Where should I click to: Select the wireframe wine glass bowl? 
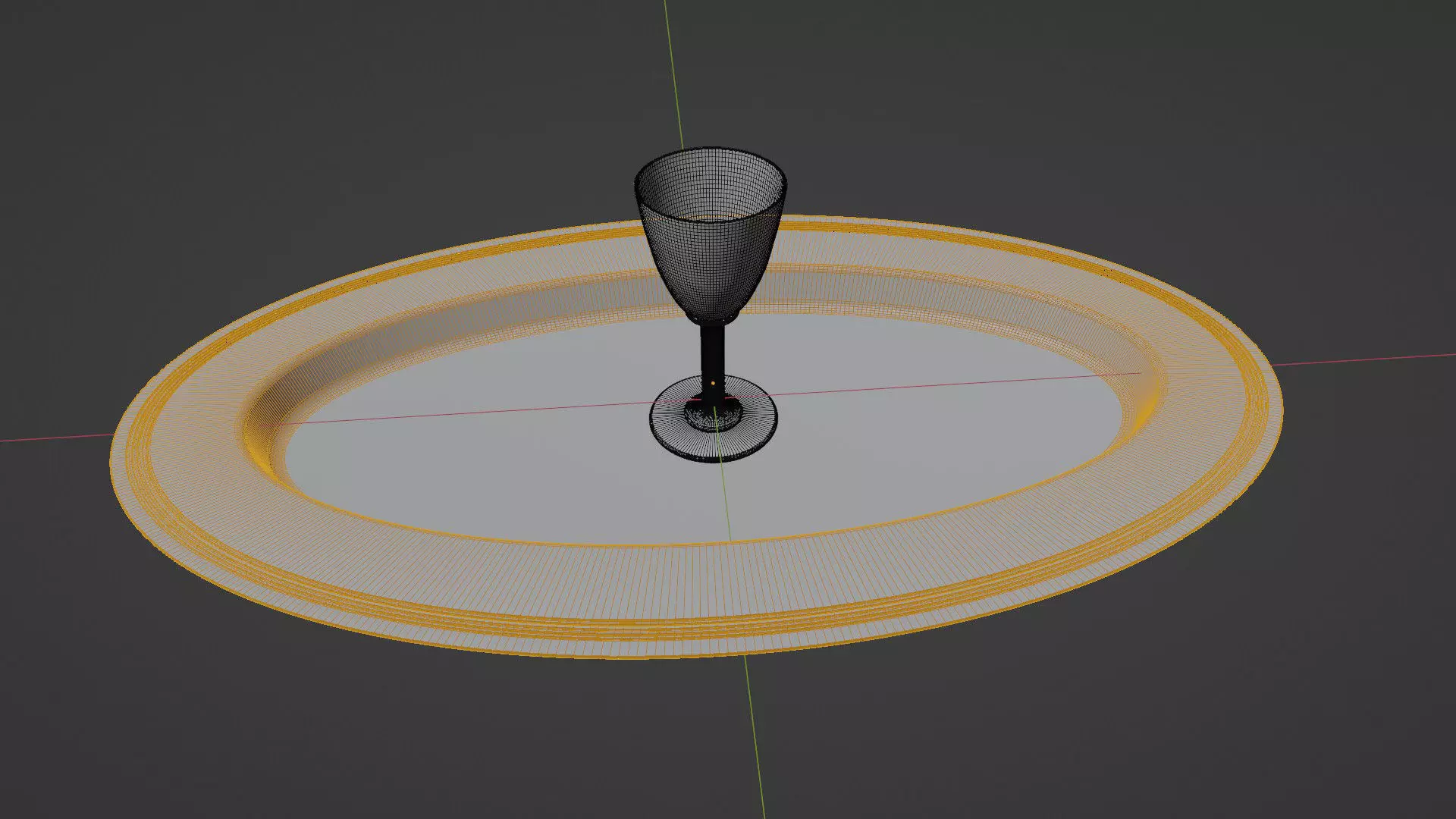(x=710, y=235)
